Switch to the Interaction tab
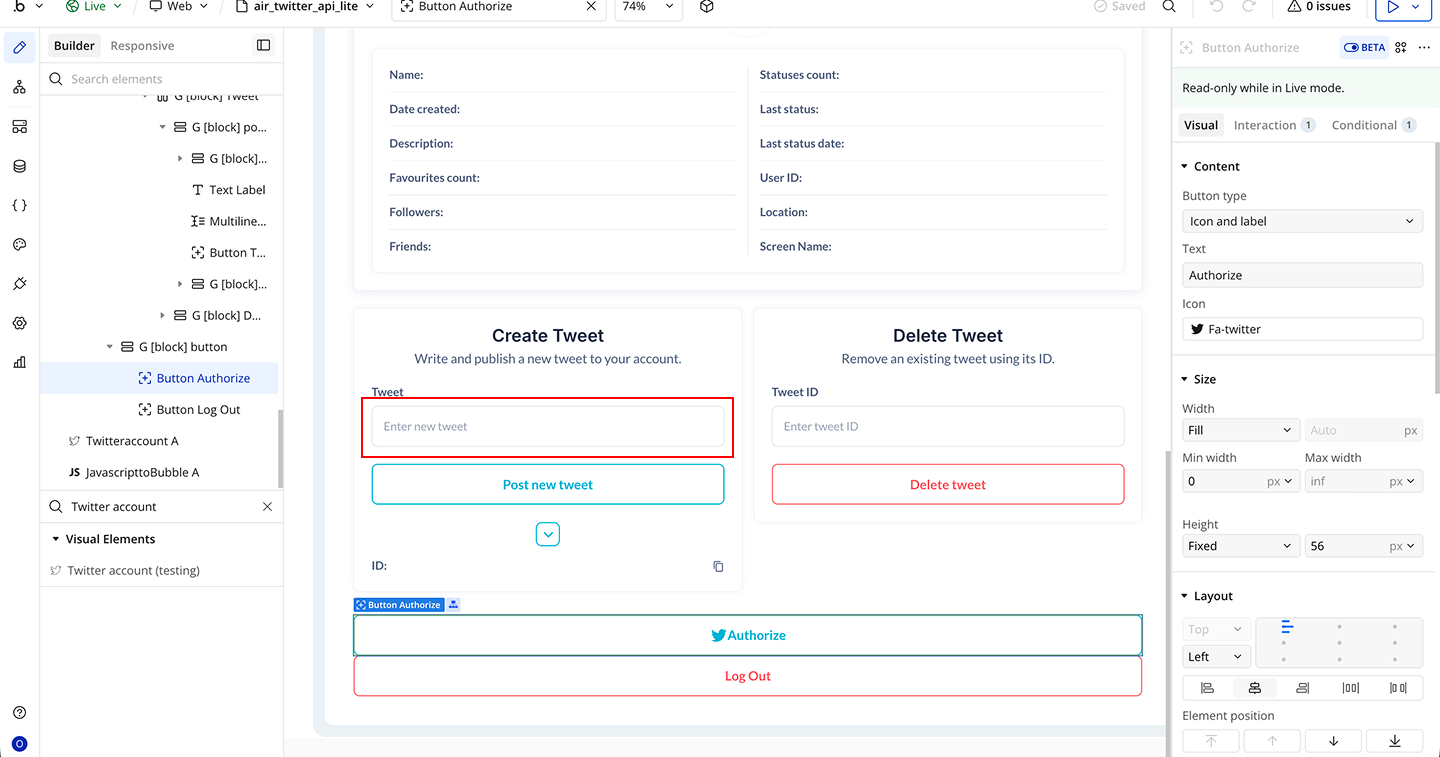The height and width of the screenshot is (757, 1440). click(x=1264, y=125)
